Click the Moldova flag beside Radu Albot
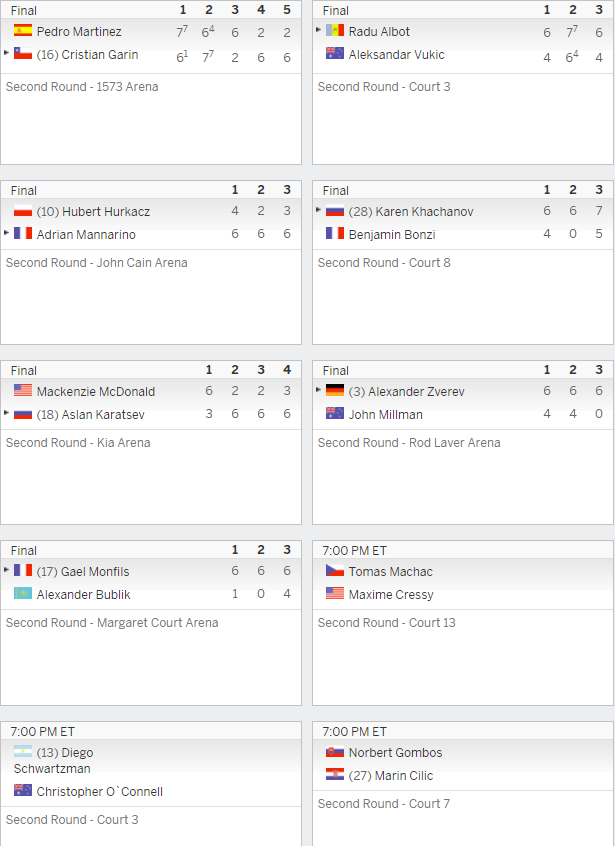615x846 pixels. 335,30
